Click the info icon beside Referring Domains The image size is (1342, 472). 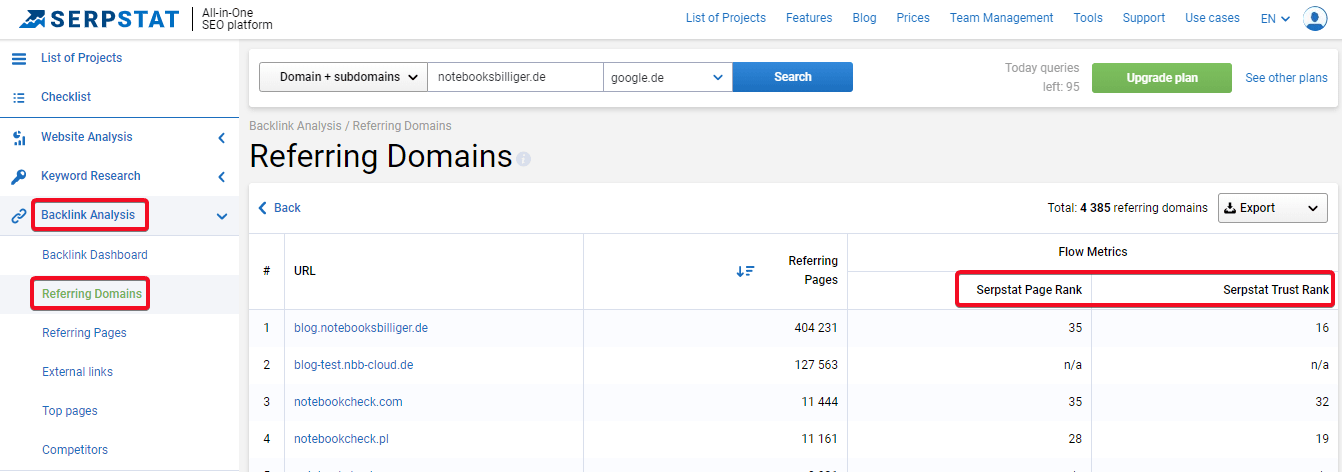pyautogui.click(x=524, y=159)
